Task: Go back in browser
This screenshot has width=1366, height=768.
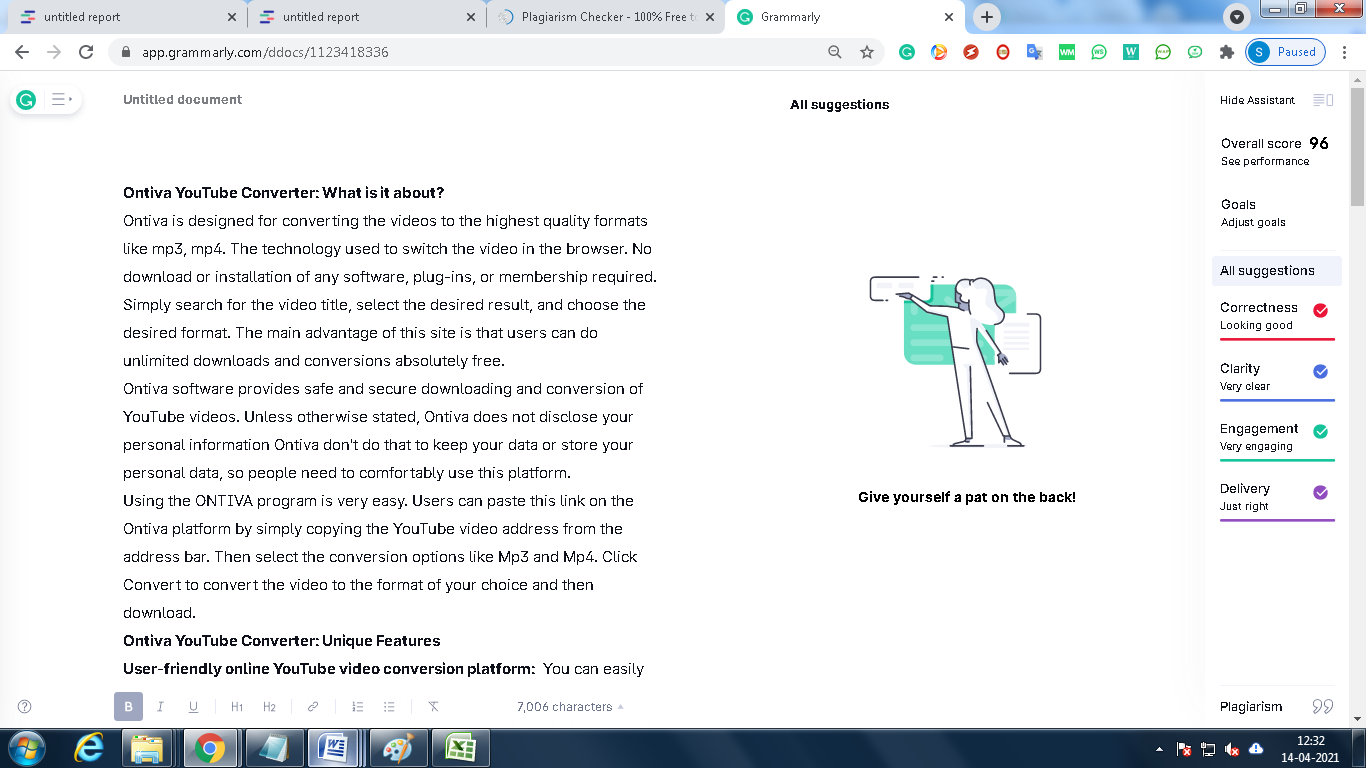Action: point(22,52)
